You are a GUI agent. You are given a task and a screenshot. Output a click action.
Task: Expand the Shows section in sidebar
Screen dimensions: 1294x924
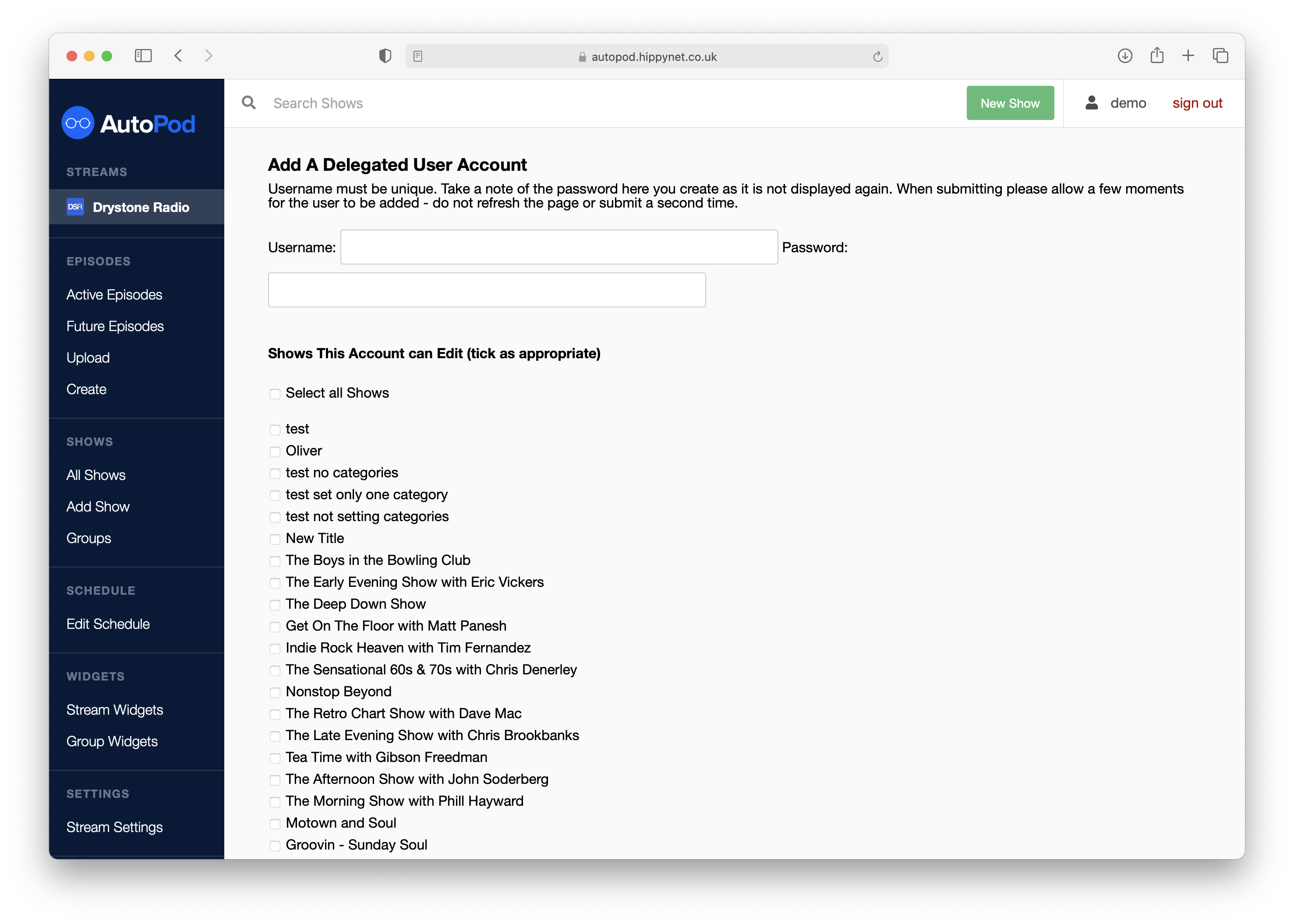89,441
